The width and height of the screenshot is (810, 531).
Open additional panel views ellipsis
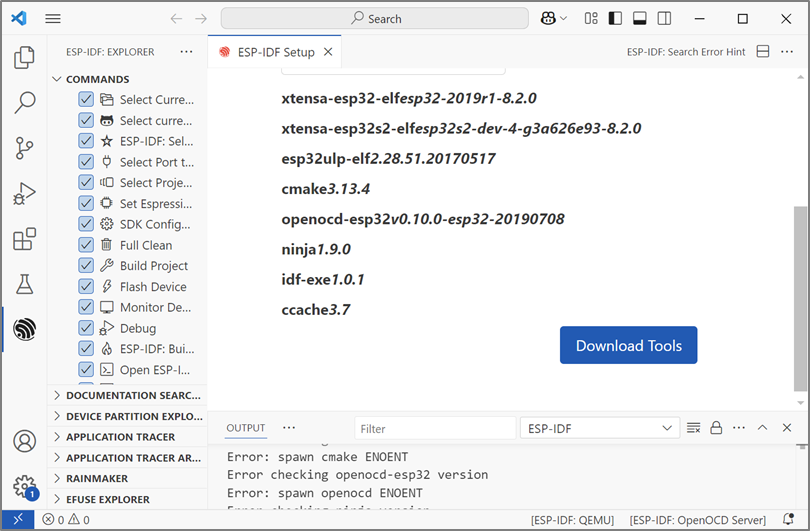click(x=289, y=428)
